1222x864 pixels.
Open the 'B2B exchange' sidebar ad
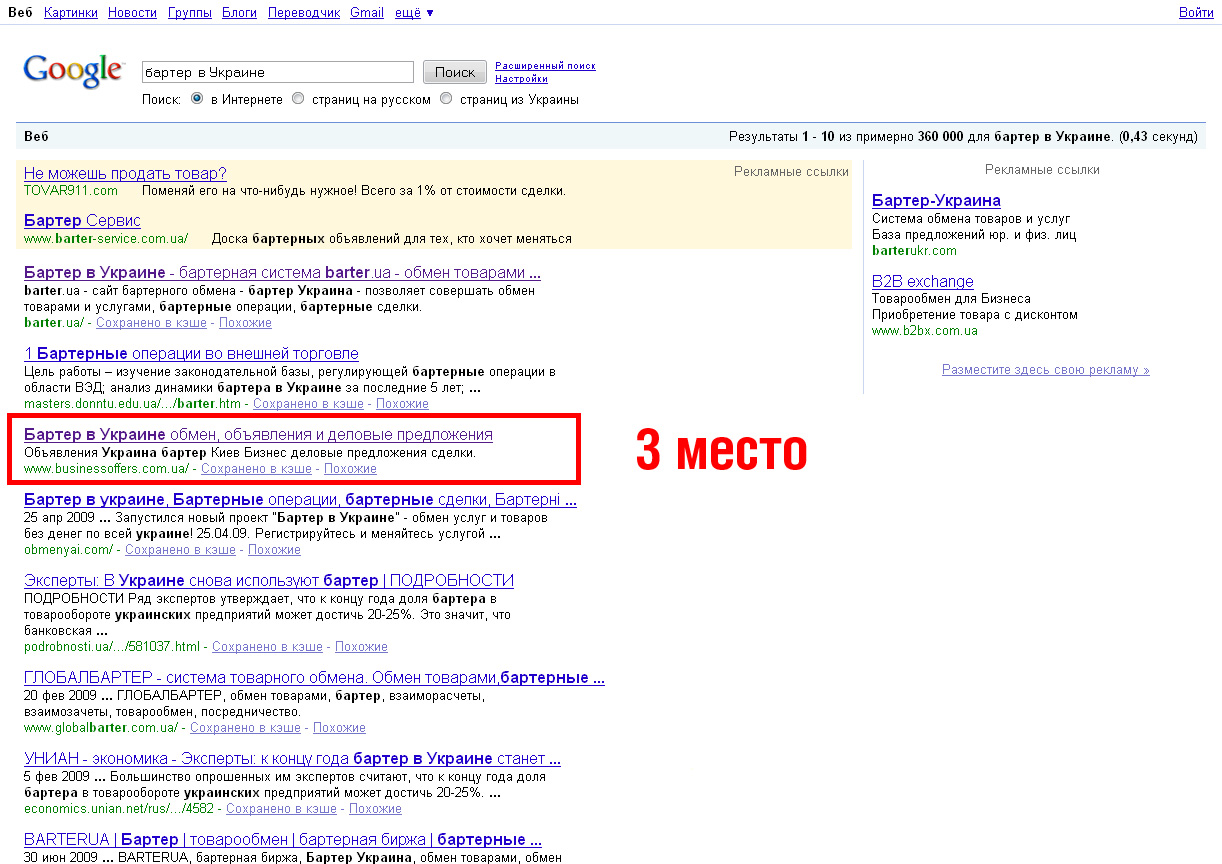click(x=922, y=281)
